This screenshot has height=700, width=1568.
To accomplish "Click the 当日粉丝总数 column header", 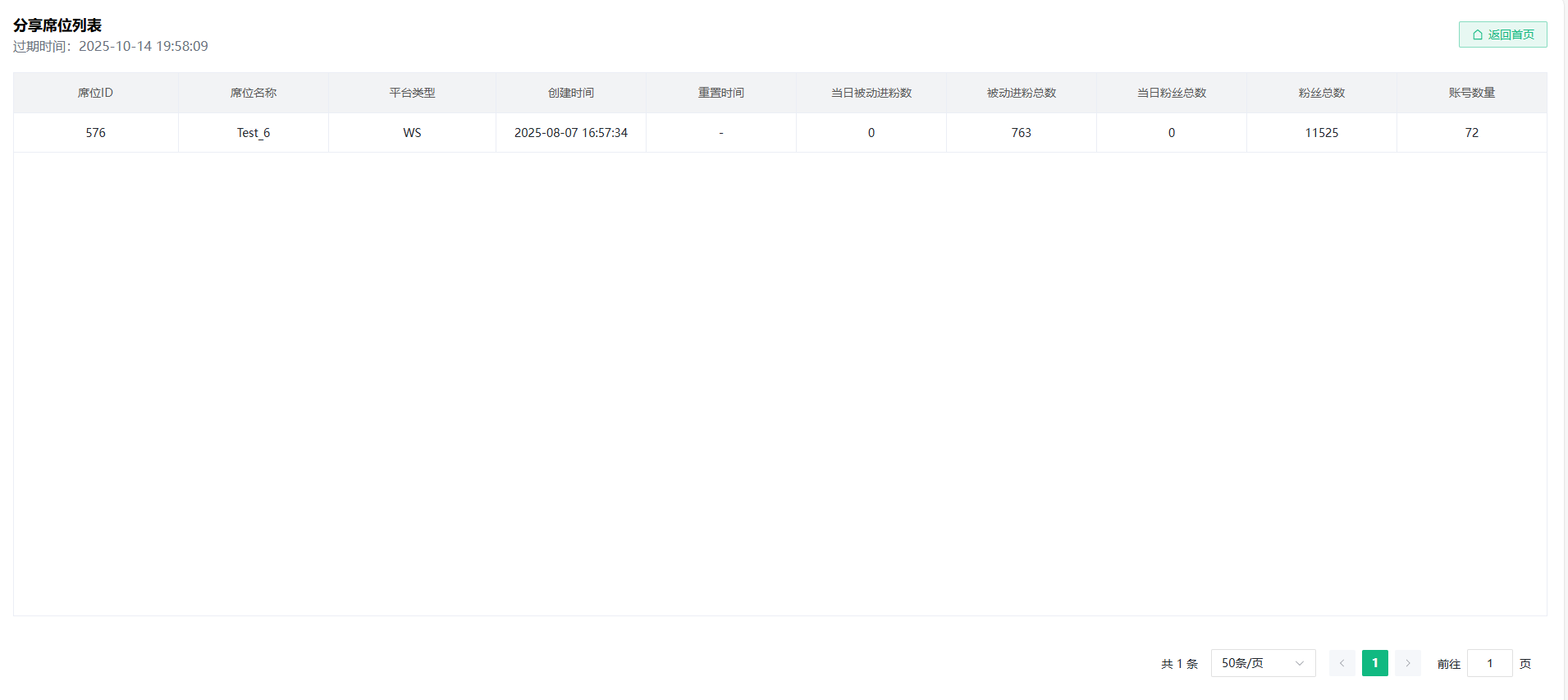I will pos(1172,93).
